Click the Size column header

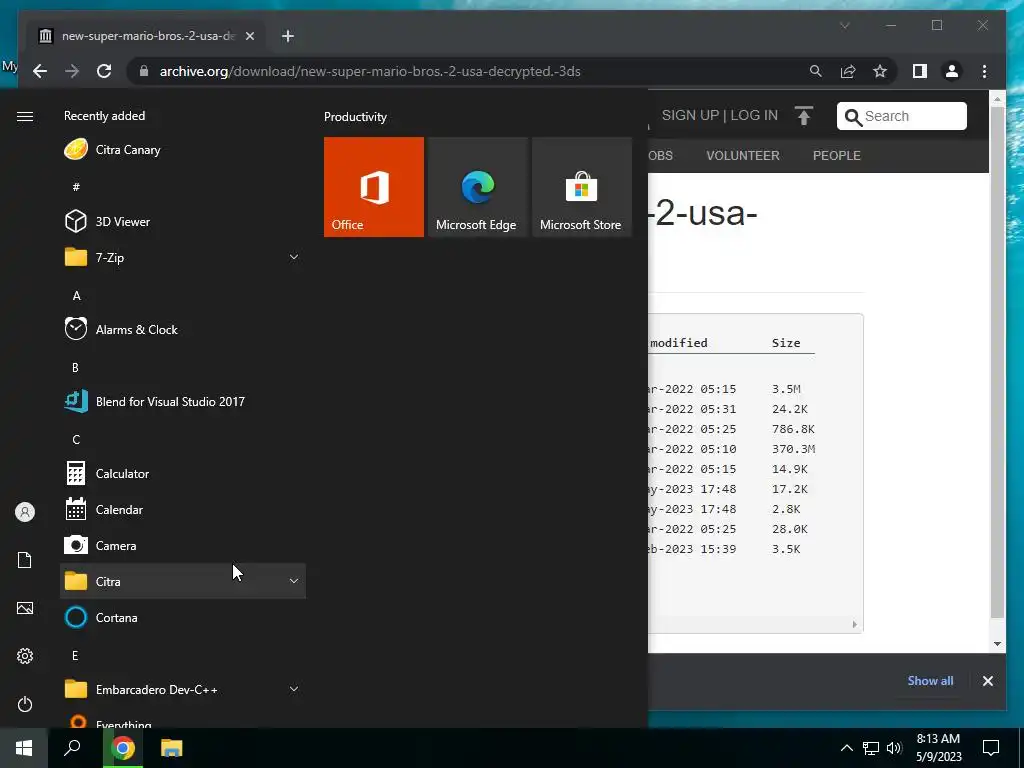click(x=786, y=342)
